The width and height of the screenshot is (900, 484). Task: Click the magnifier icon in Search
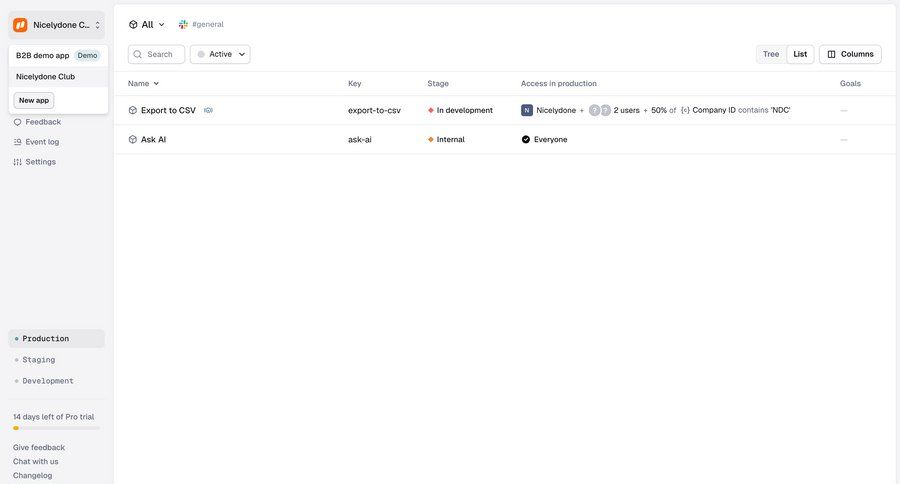click(x=138, y=54)
